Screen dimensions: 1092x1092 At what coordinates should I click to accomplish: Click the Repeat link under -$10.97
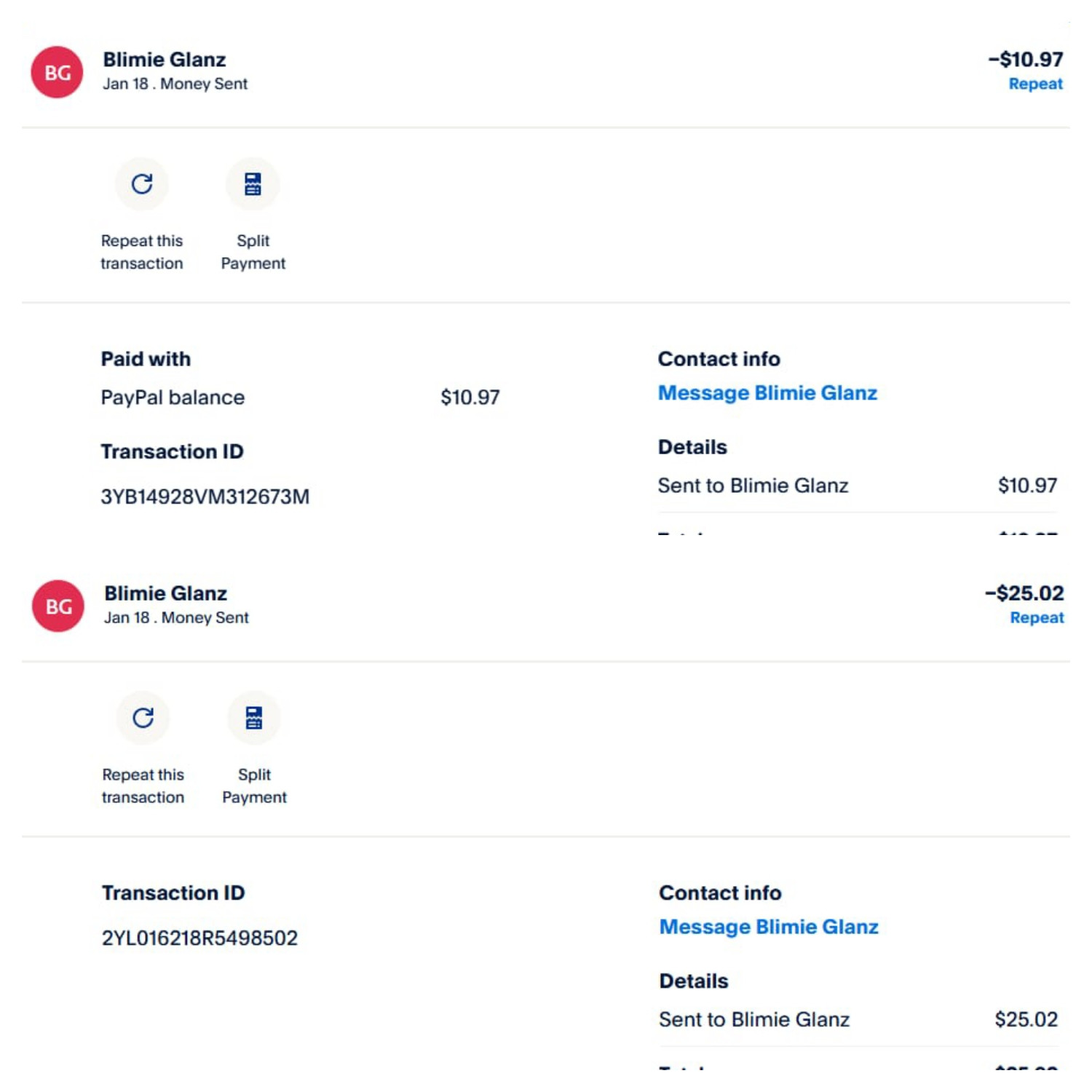tap(1034, 84)
